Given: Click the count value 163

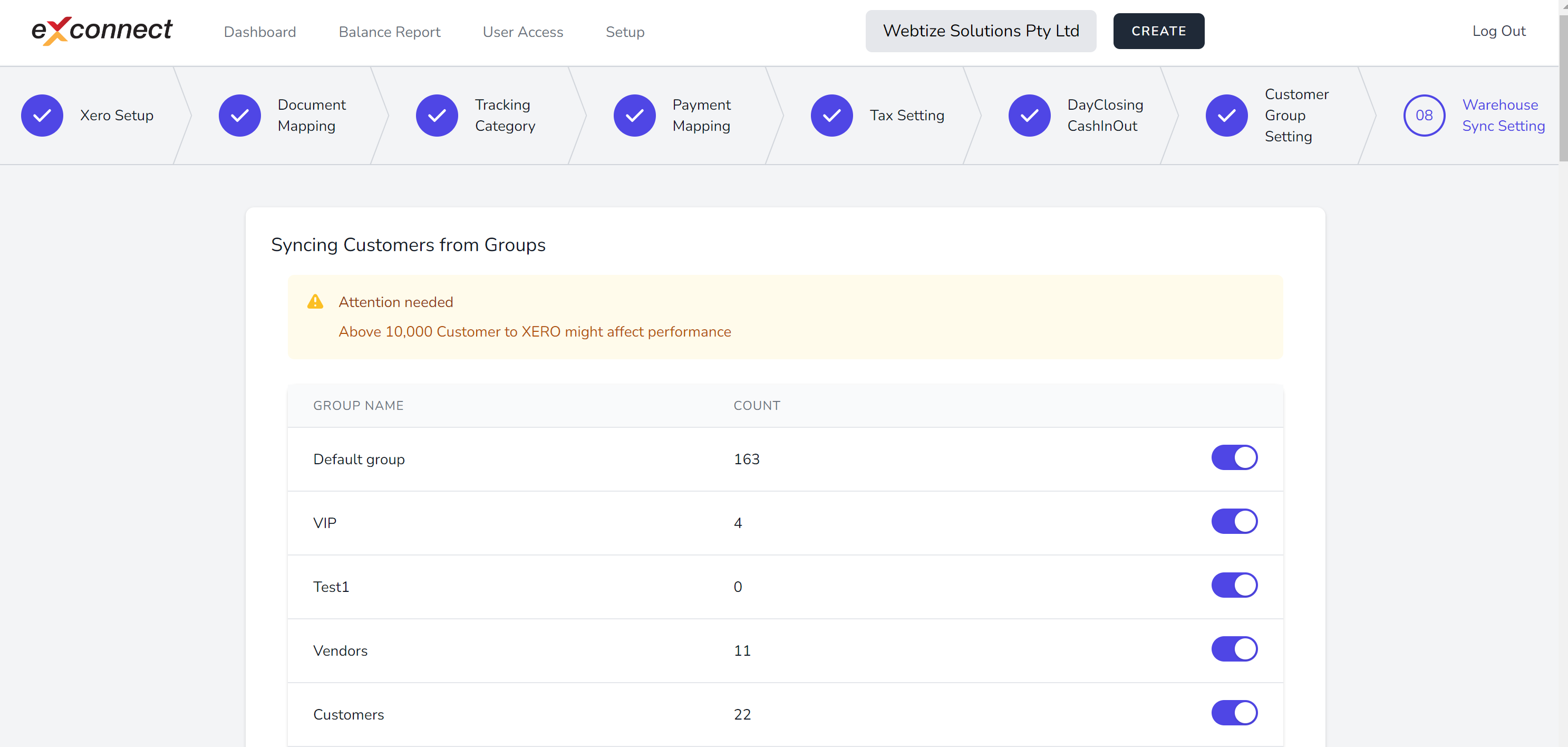Looking at the screenshot, I should pyautogui.click(x=747, y=459).
